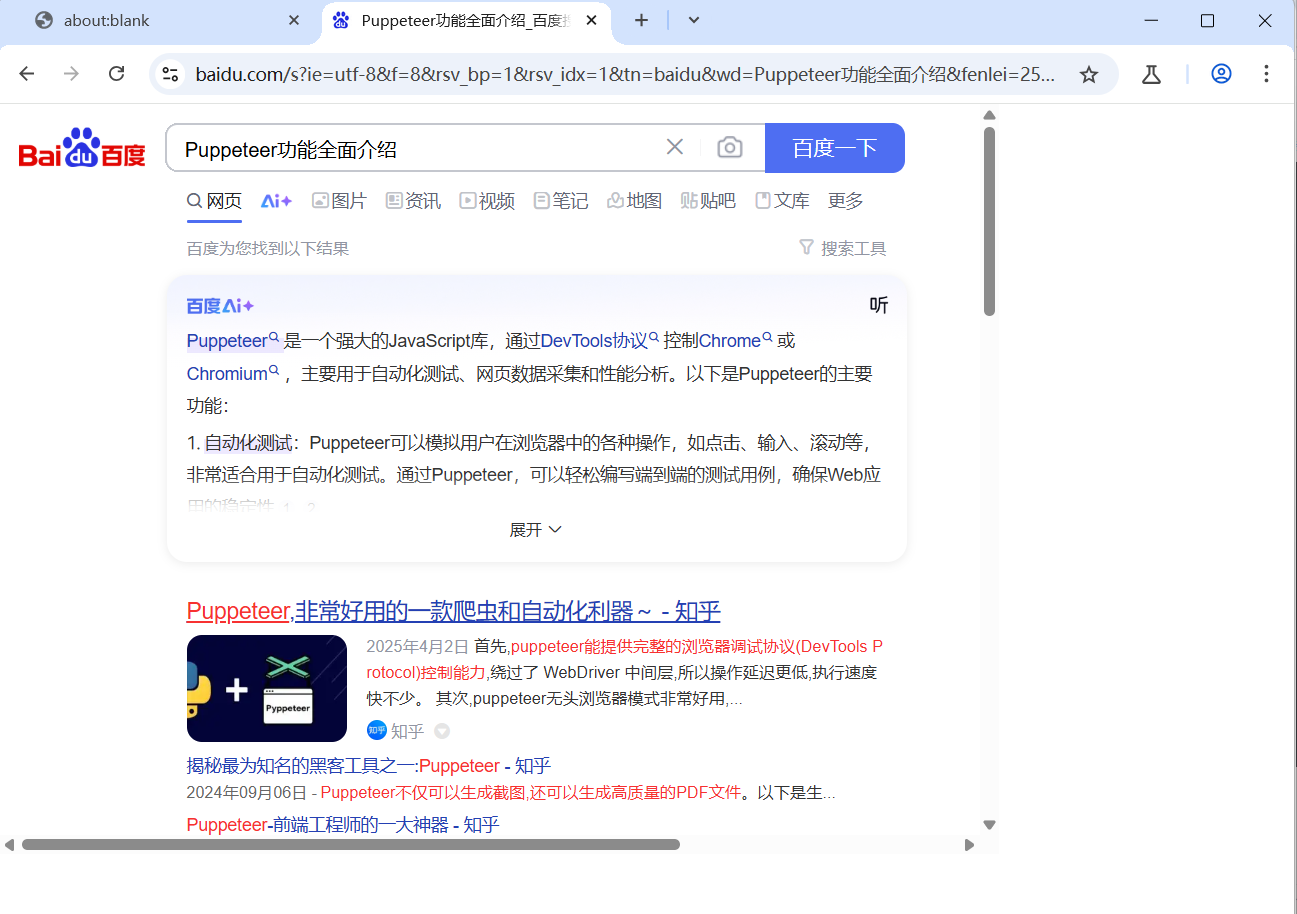Close the Puppeteer功能全面介绍 tab
1297x914 pixels.
click(592, 20)
